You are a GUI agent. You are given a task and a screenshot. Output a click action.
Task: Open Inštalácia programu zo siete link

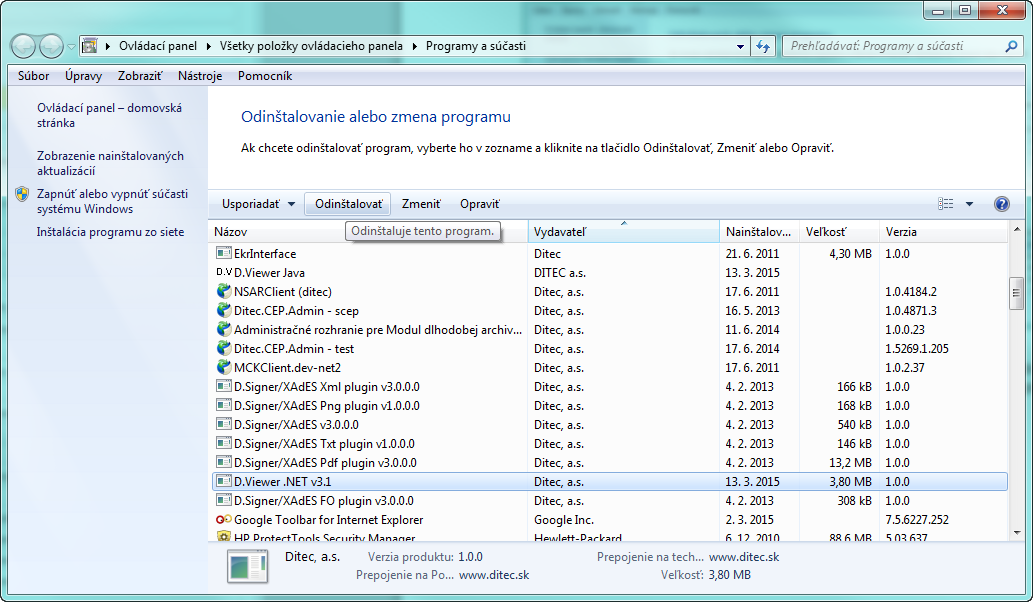111,232
